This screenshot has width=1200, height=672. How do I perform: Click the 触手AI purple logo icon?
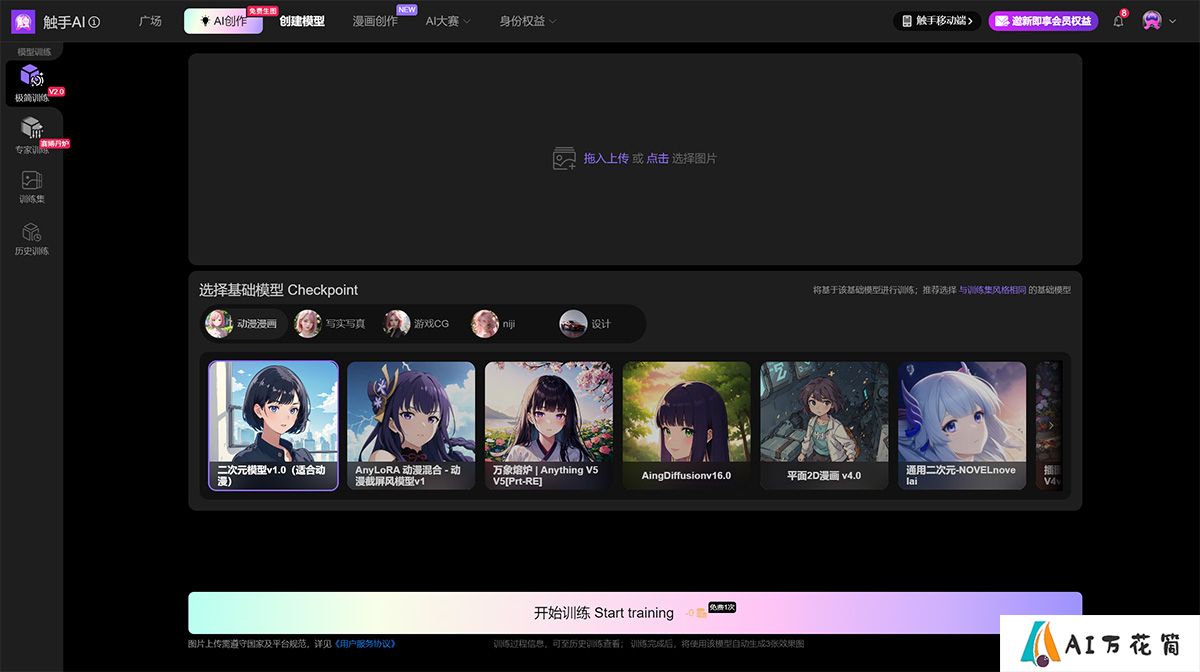click(22, 21)
